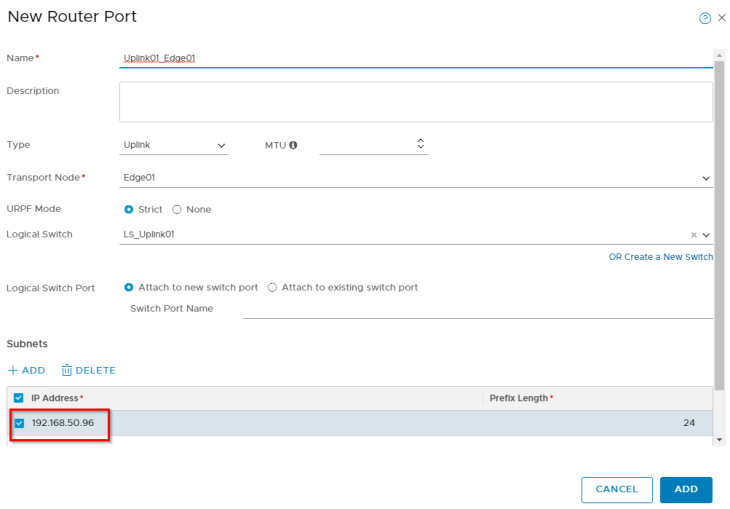Toggle the select-all subnets header checkbox
The image size is (730, 509).
[x=19, y=398]
